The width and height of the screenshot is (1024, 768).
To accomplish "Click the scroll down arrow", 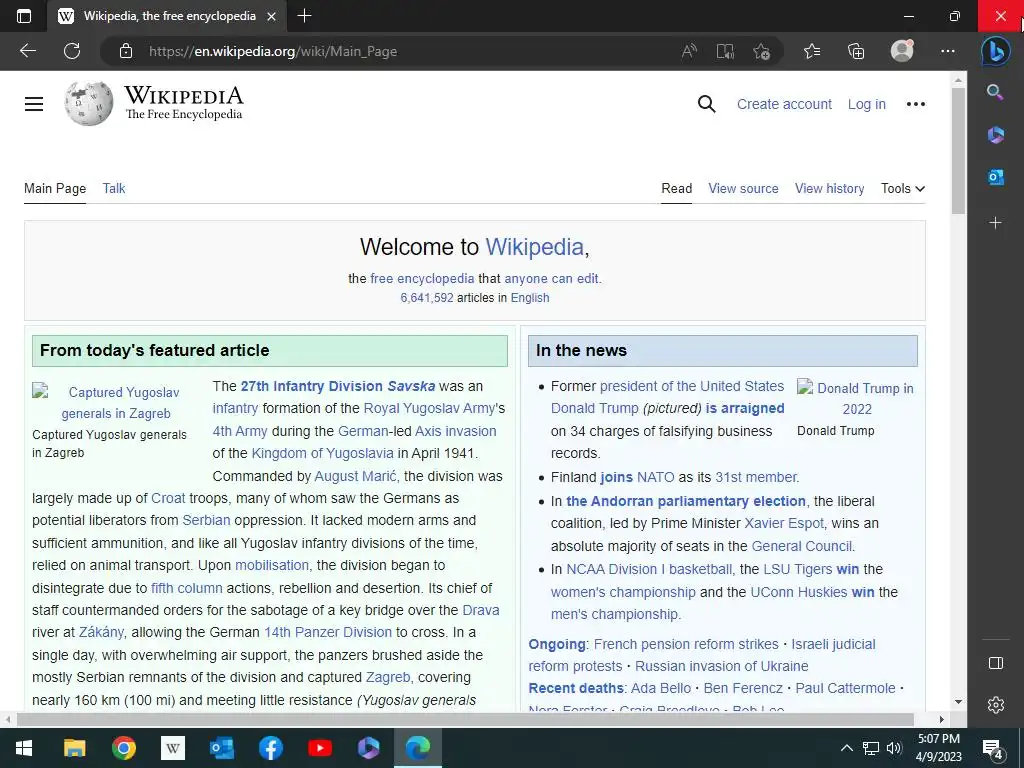I will [x=958, y=702].
